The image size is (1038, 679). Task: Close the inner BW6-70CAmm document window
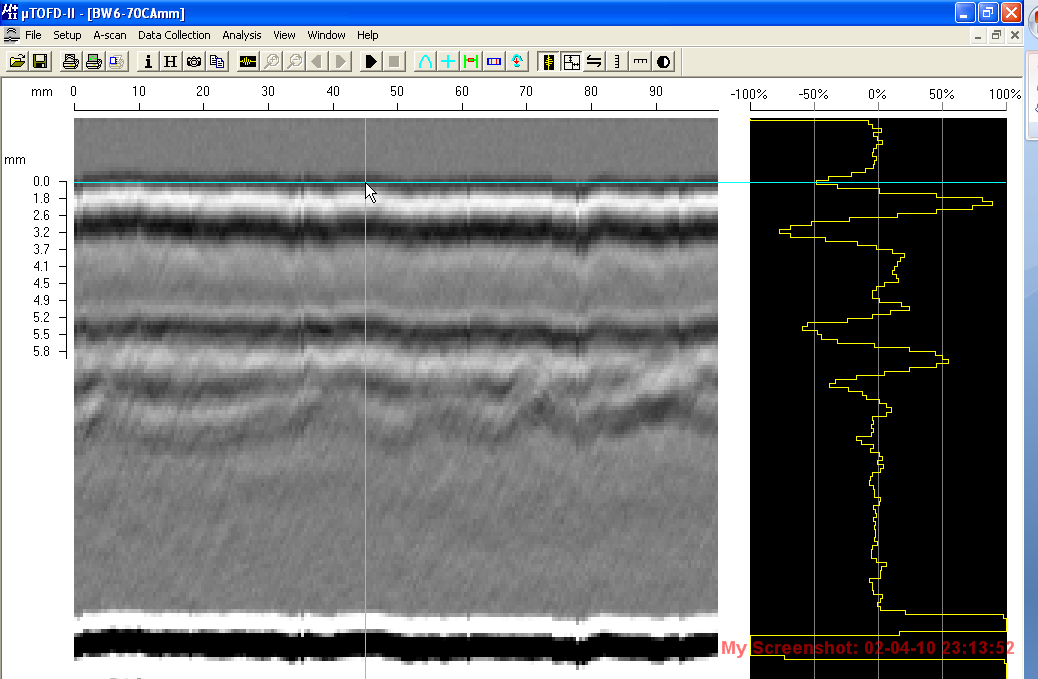[x=1015, y=36]
